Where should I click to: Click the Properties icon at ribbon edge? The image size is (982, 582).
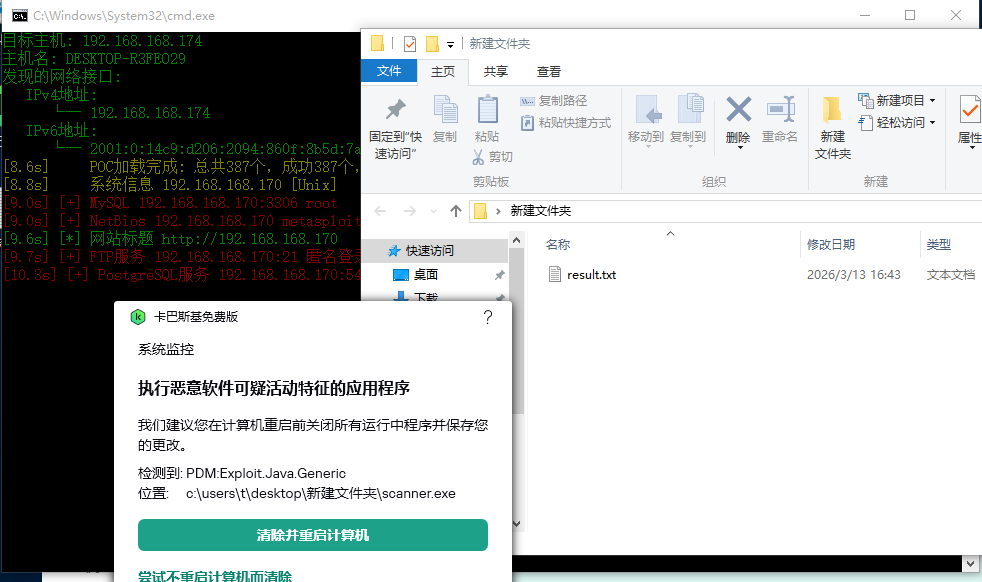pos(969,110)
